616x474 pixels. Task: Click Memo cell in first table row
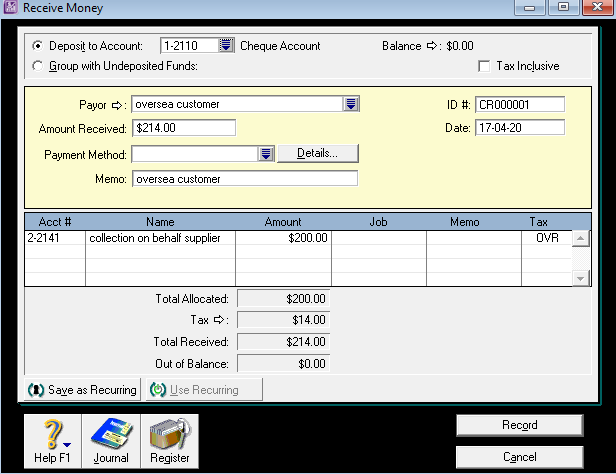click(x=474, y=238)
